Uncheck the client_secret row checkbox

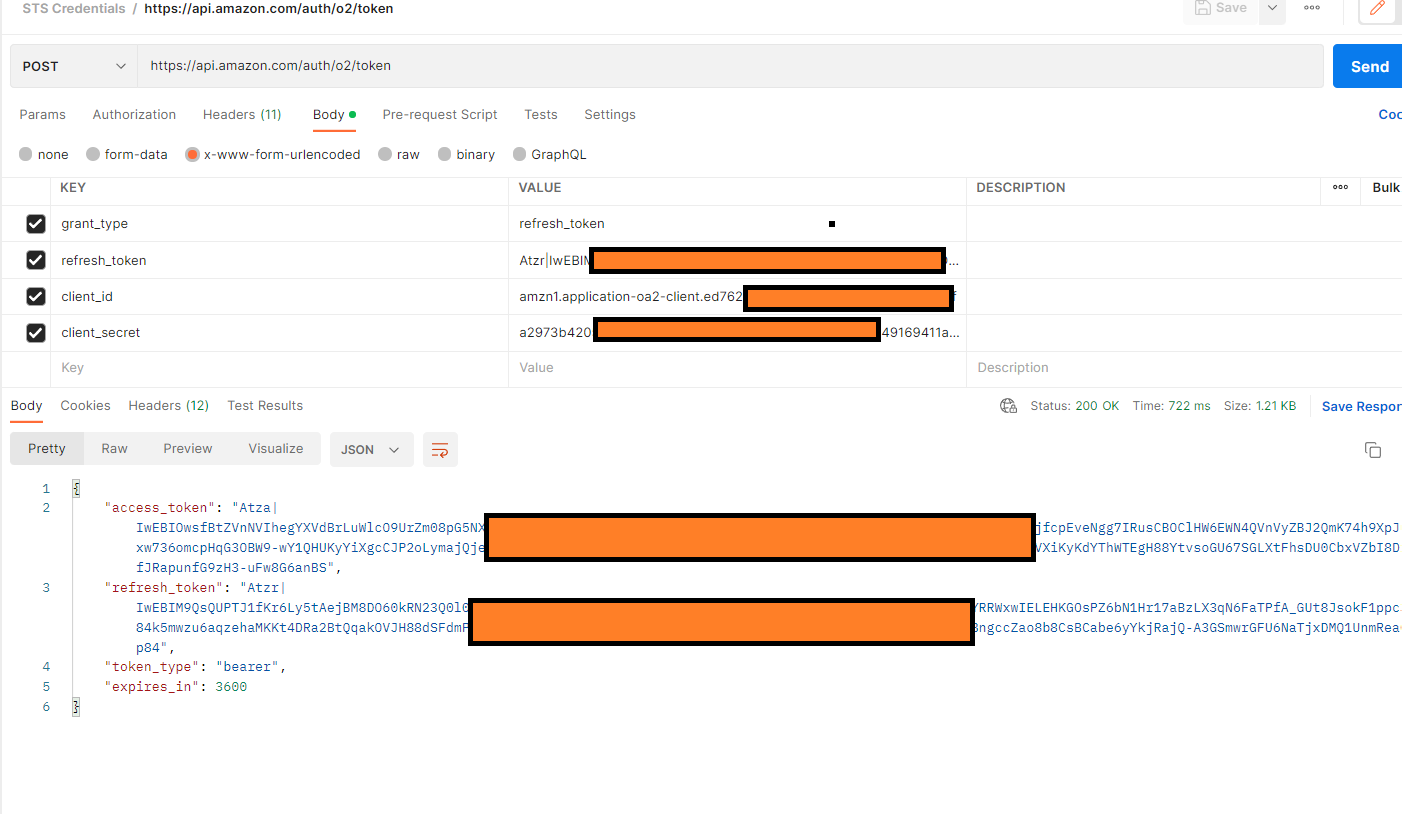(x=36, y=332)
